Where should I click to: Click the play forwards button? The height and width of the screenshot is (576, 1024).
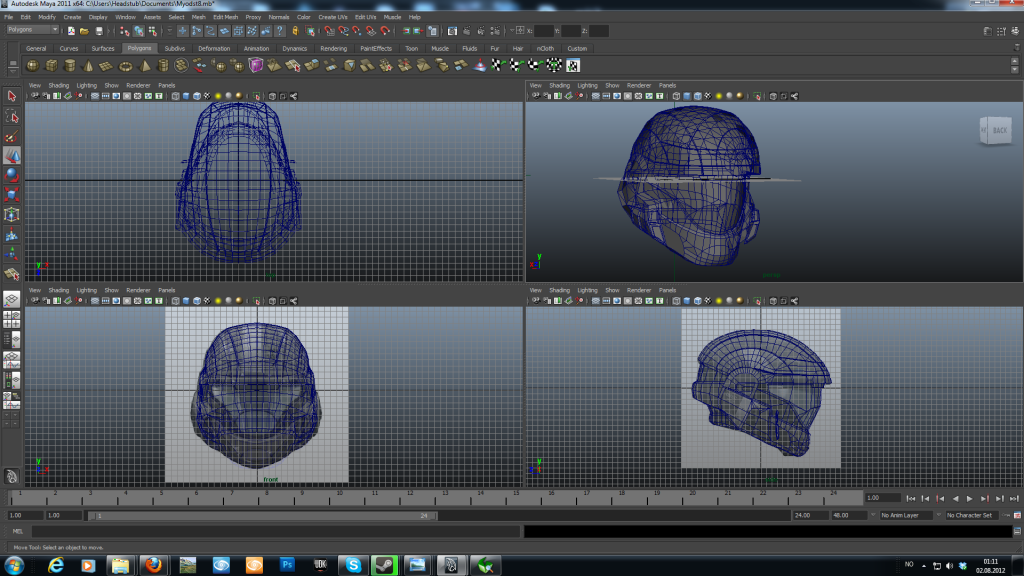[970, 498]
